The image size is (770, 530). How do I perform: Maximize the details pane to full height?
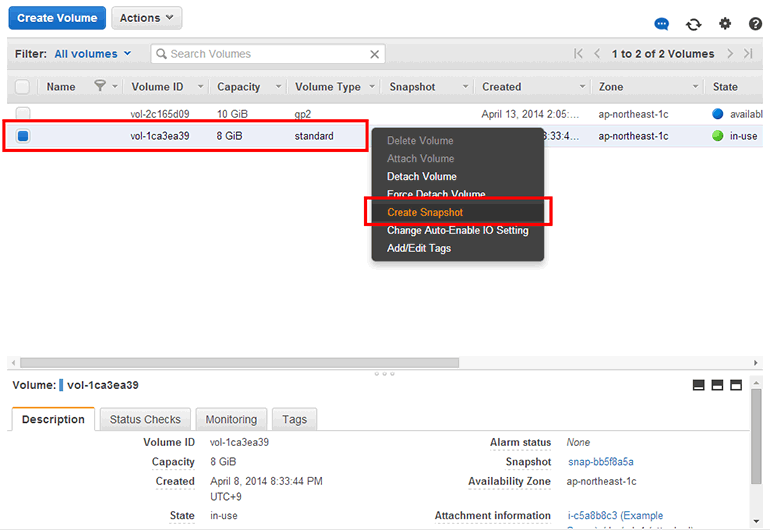(x=736, y=385)
